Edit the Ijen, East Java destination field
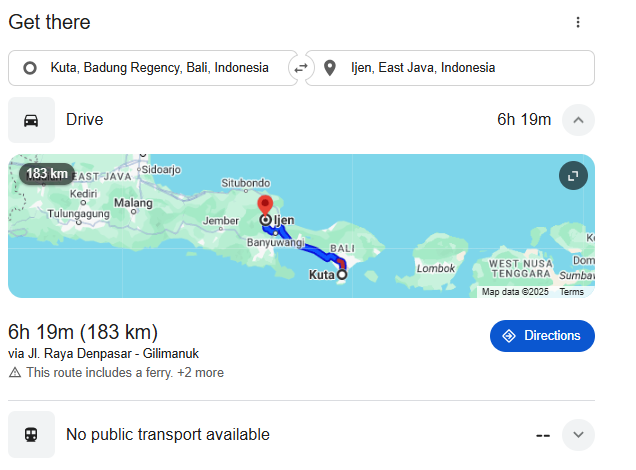636x470 pixels. point(450,68)
